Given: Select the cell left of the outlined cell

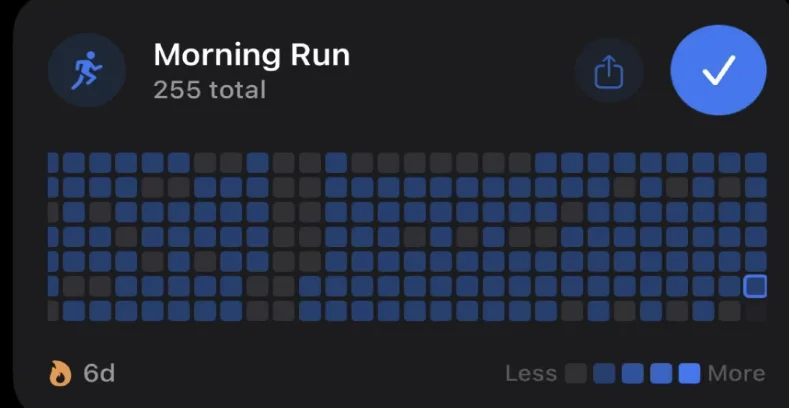Looking at the screenshot, I should click(730, 287).
